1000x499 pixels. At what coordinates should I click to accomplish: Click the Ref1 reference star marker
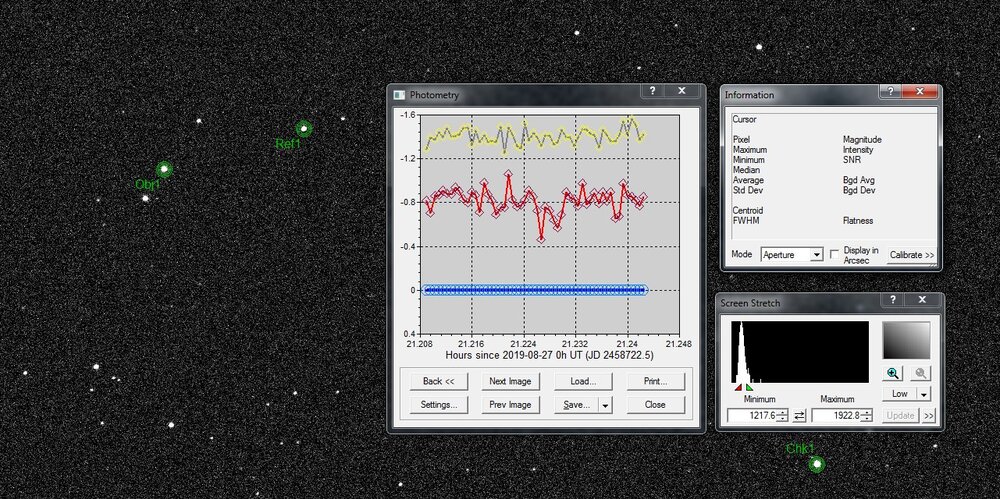[304, 128]
